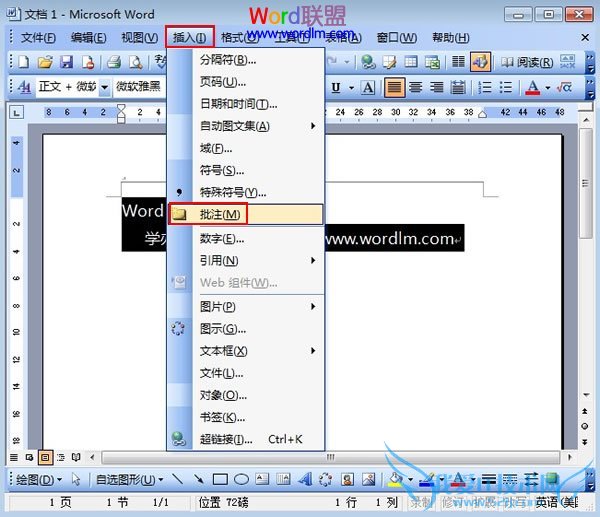Select the Line drawing tool

pos(177,479)
